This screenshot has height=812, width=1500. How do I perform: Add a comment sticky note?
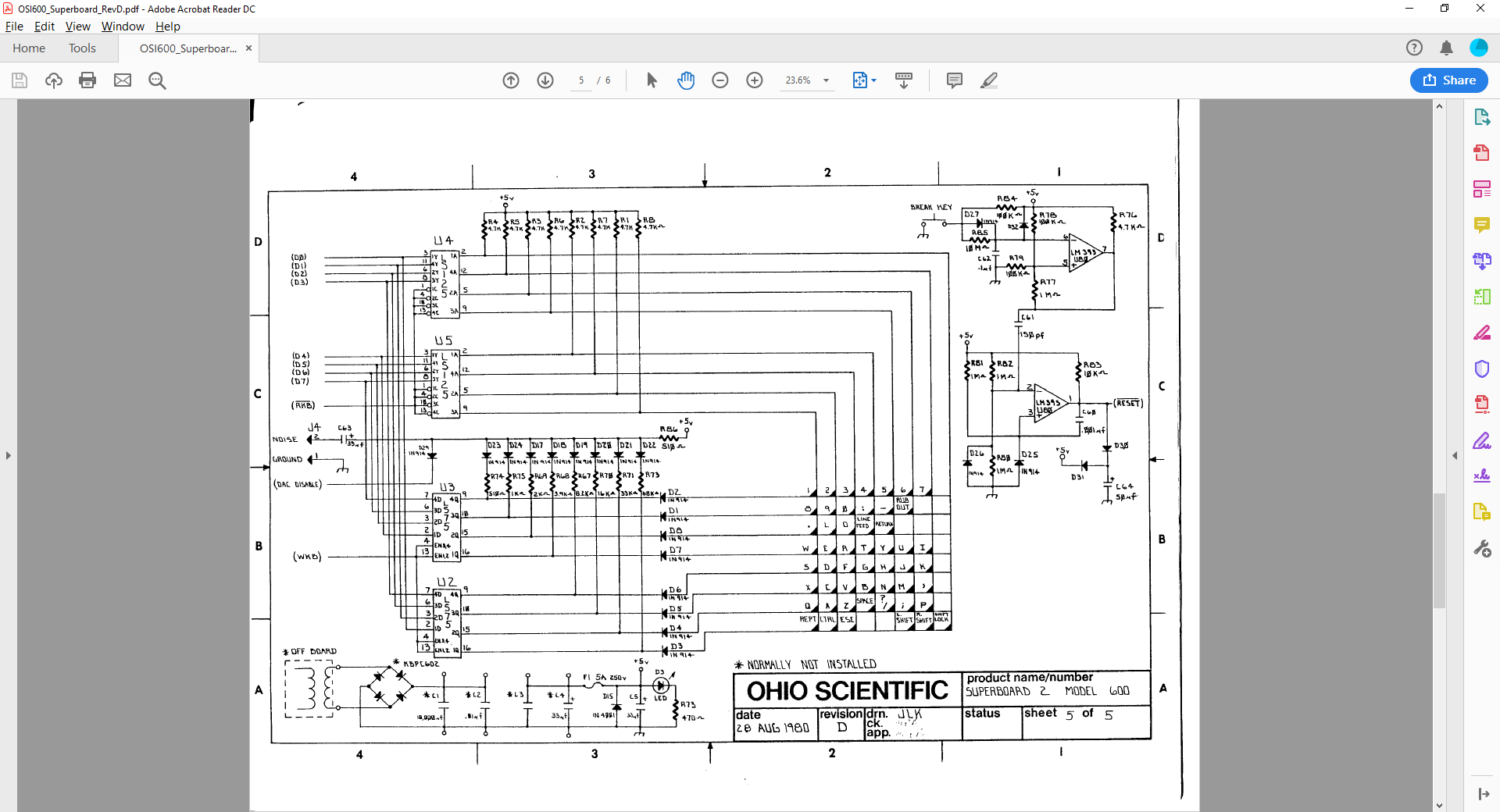click(954, 80)
